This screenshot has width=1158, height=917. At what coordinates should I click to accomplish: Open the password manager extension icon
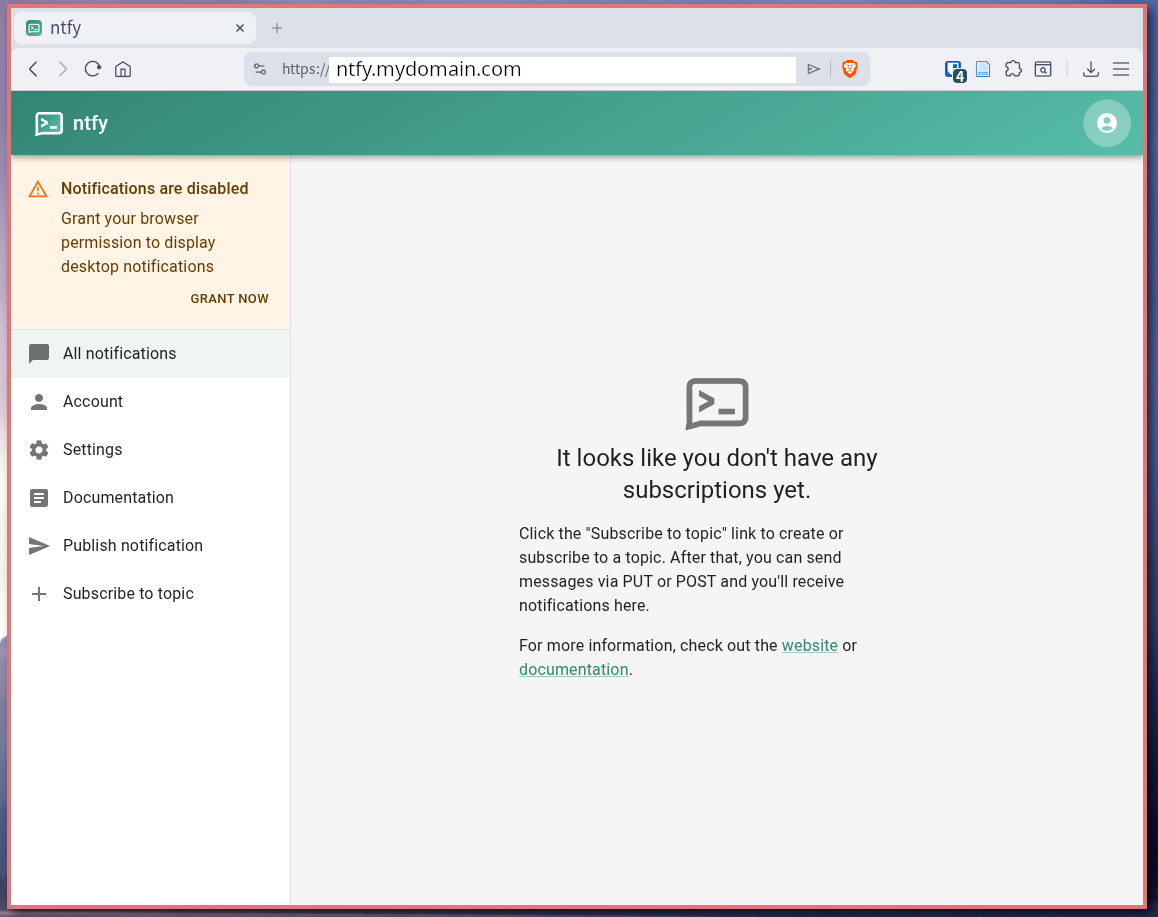point(954,69)
